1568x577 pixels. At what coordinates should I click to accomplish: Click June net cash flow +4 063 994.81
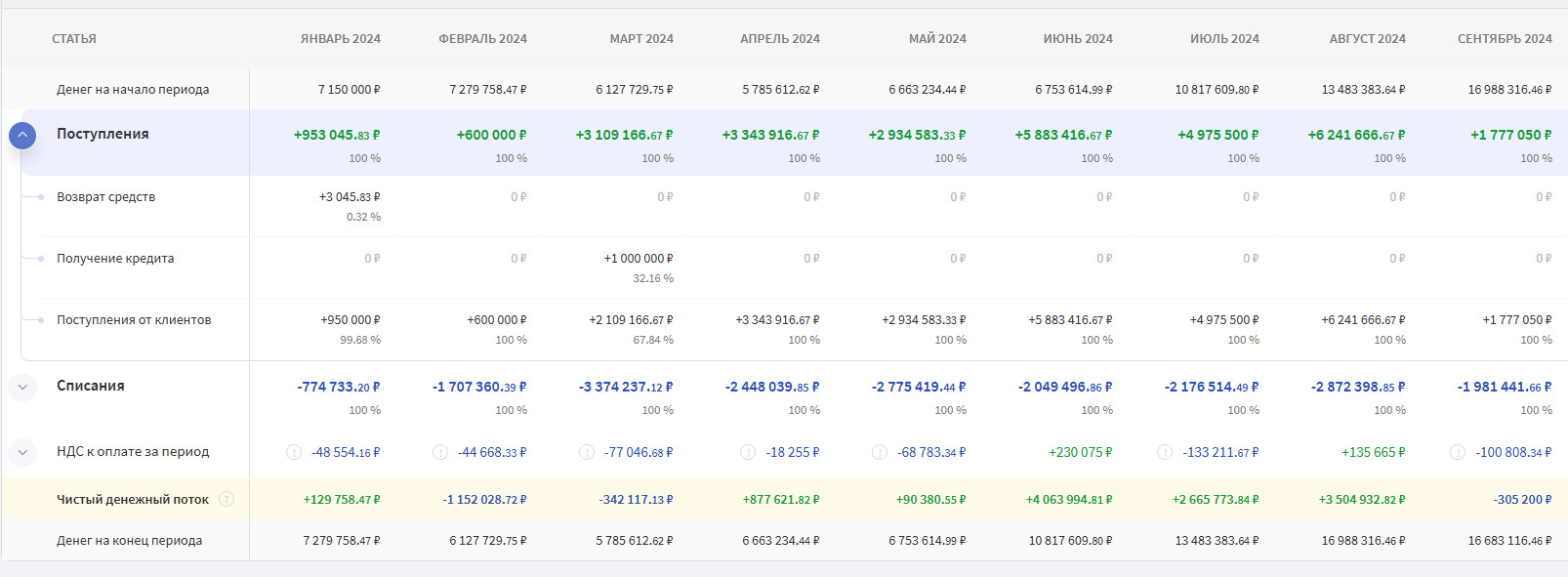[1068, 500]
